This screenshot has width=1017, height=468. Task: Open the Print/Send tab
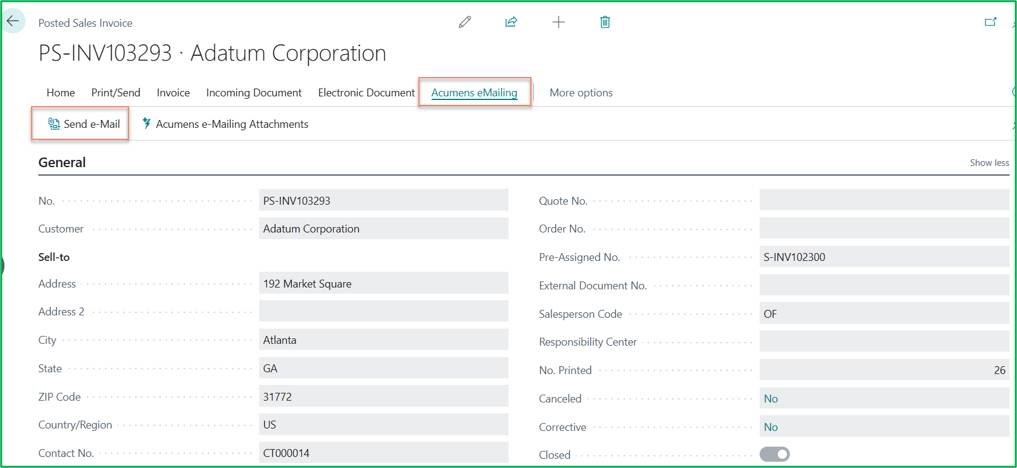[115, 93]
